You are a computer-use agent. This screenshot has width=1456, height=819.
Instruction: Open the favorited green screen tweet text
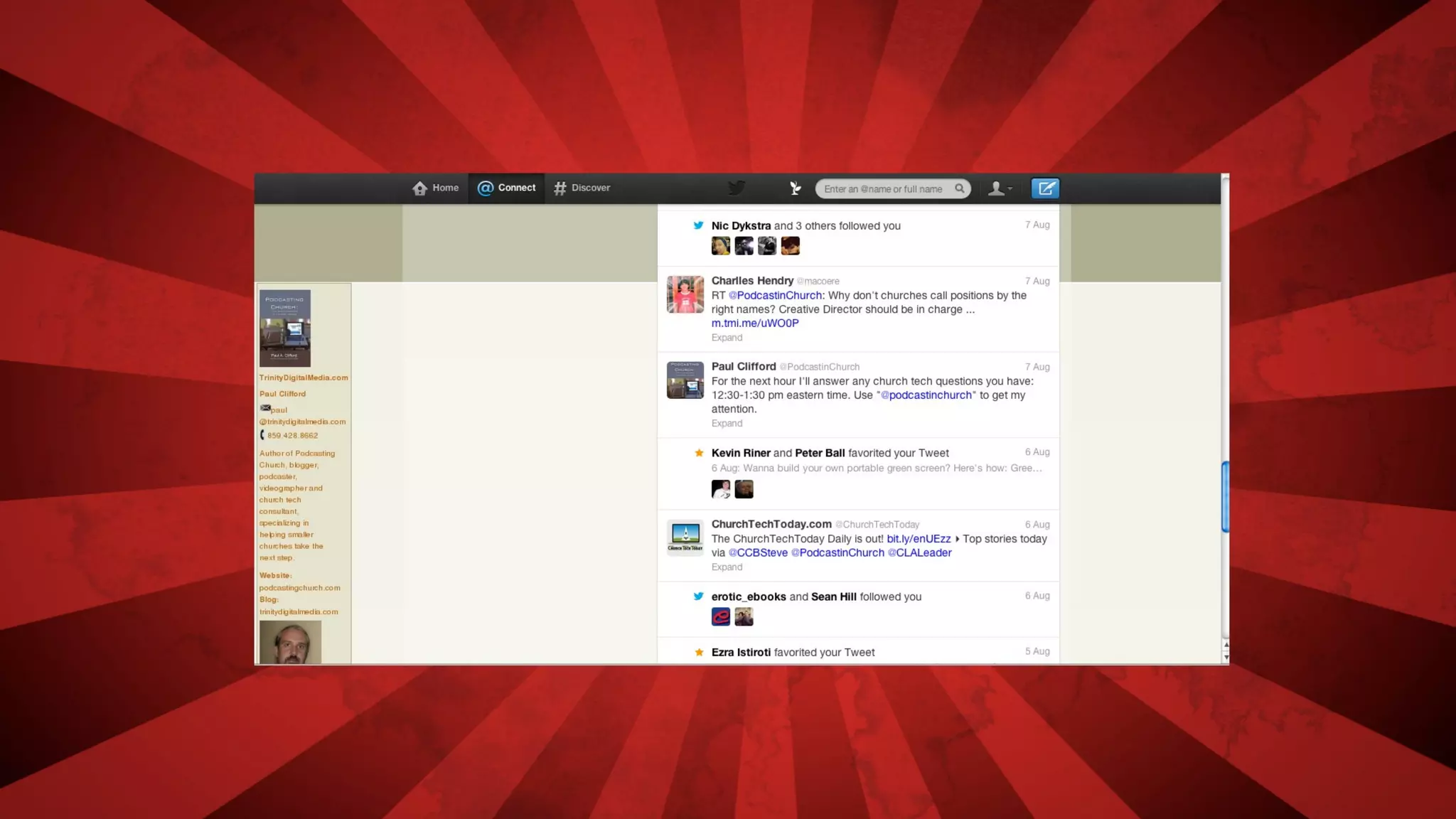click(877, 469)
